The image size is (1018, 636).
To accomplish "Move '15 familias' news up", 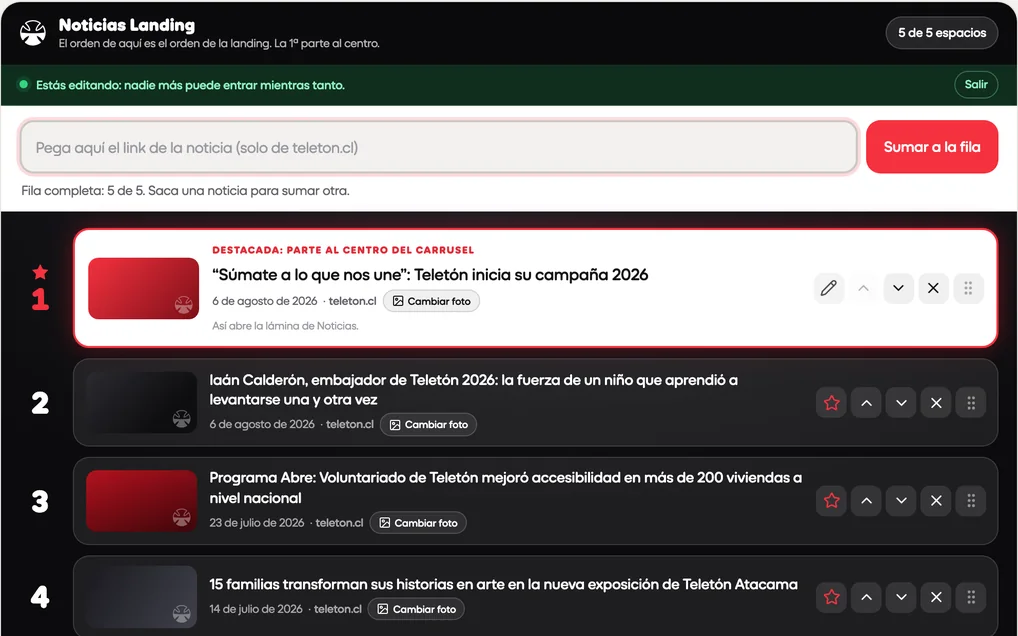I will click(x=866, y=597).
